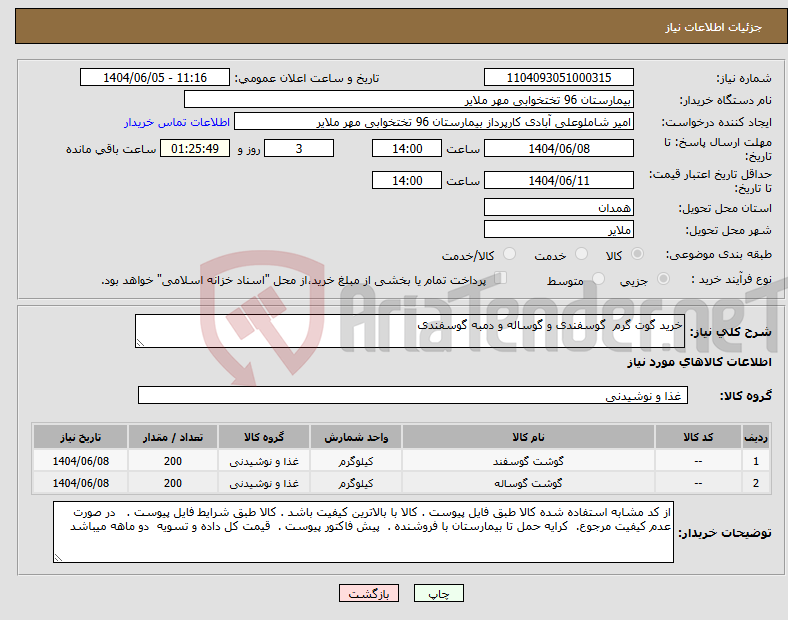Click date 1404/06/08 in گوشت گوسفند row
Screen dimensions: 788x620
click(80, 461)
